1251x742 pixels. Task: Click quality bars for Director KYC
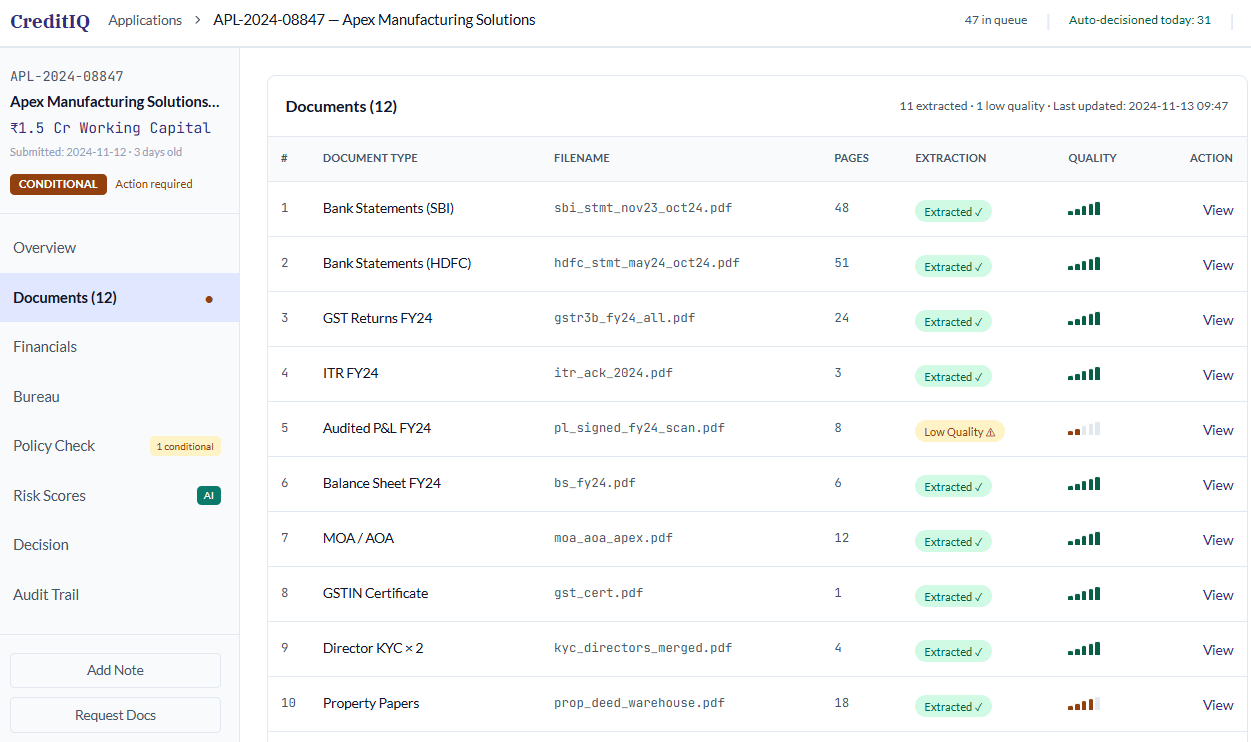(1084, 649)
